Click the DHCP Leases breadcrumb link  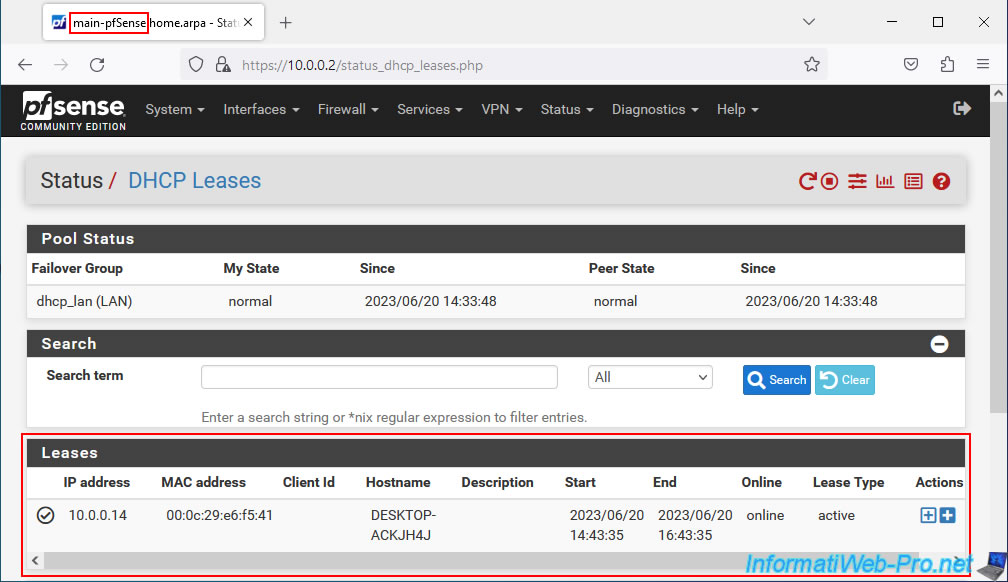pos(195,181)
